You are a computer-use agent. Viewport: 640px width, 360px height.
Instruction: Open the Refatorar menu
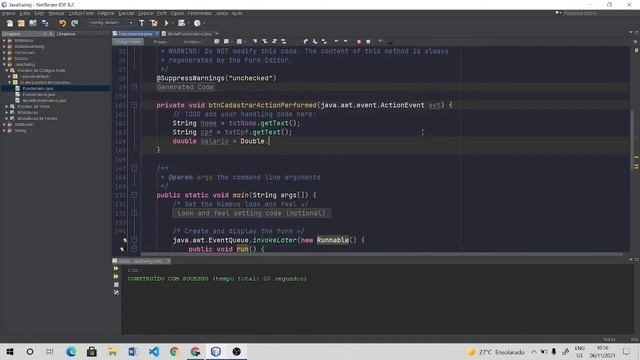point(106,13)
